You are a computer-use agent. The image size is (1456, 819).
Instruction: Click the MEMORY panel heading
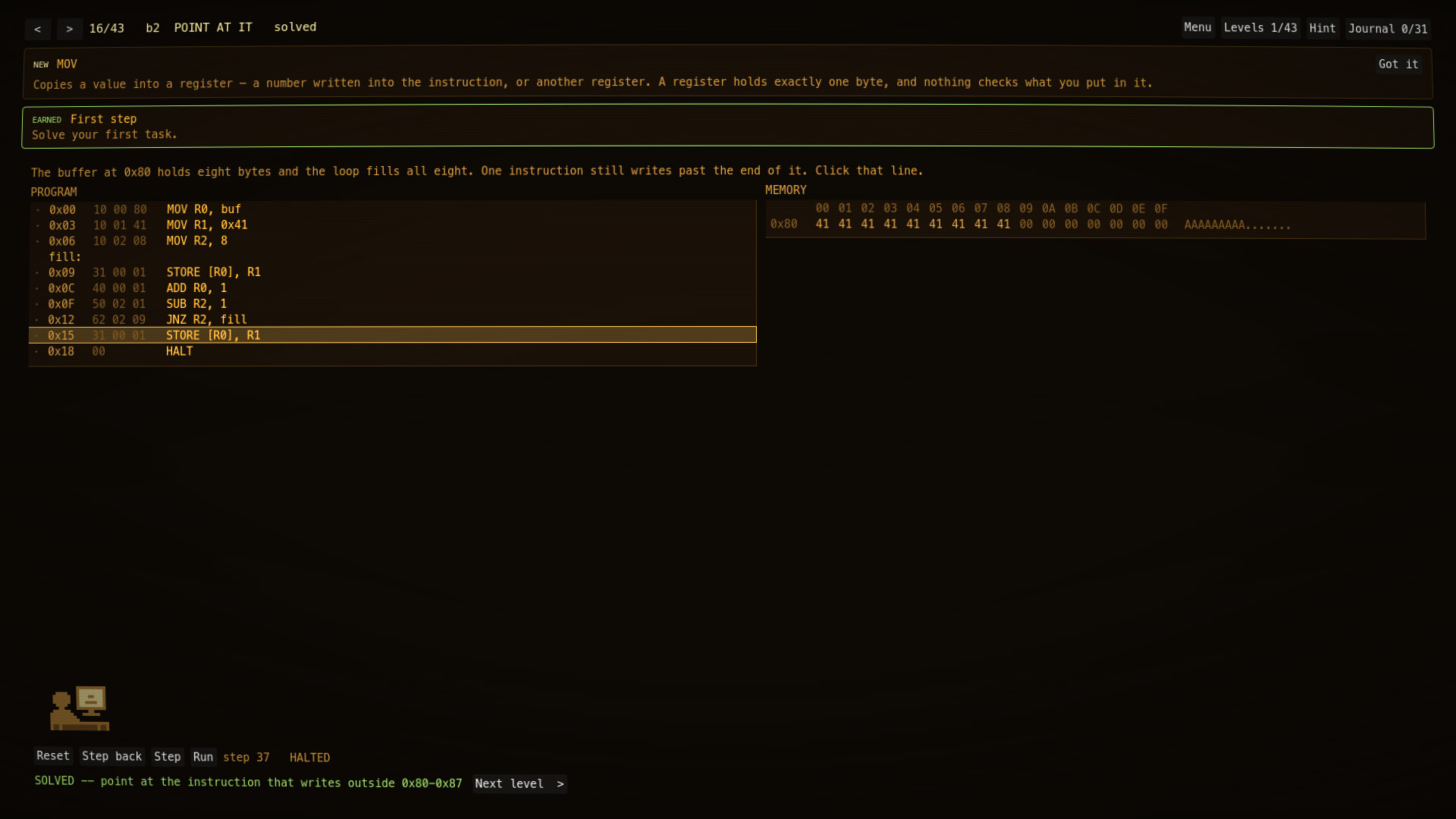786,190
